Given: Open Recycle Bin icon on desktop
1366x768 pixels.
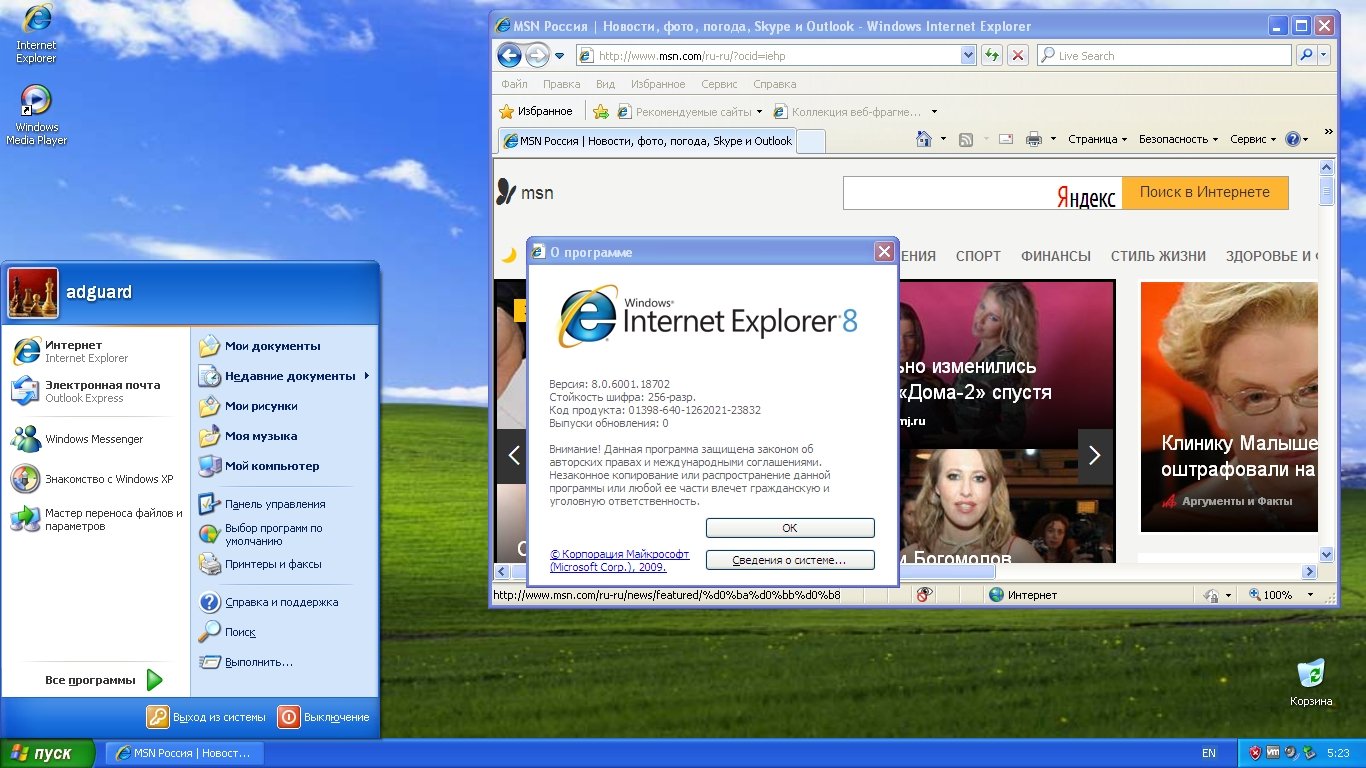Looking at the screenshot, I should point(1310,674).
